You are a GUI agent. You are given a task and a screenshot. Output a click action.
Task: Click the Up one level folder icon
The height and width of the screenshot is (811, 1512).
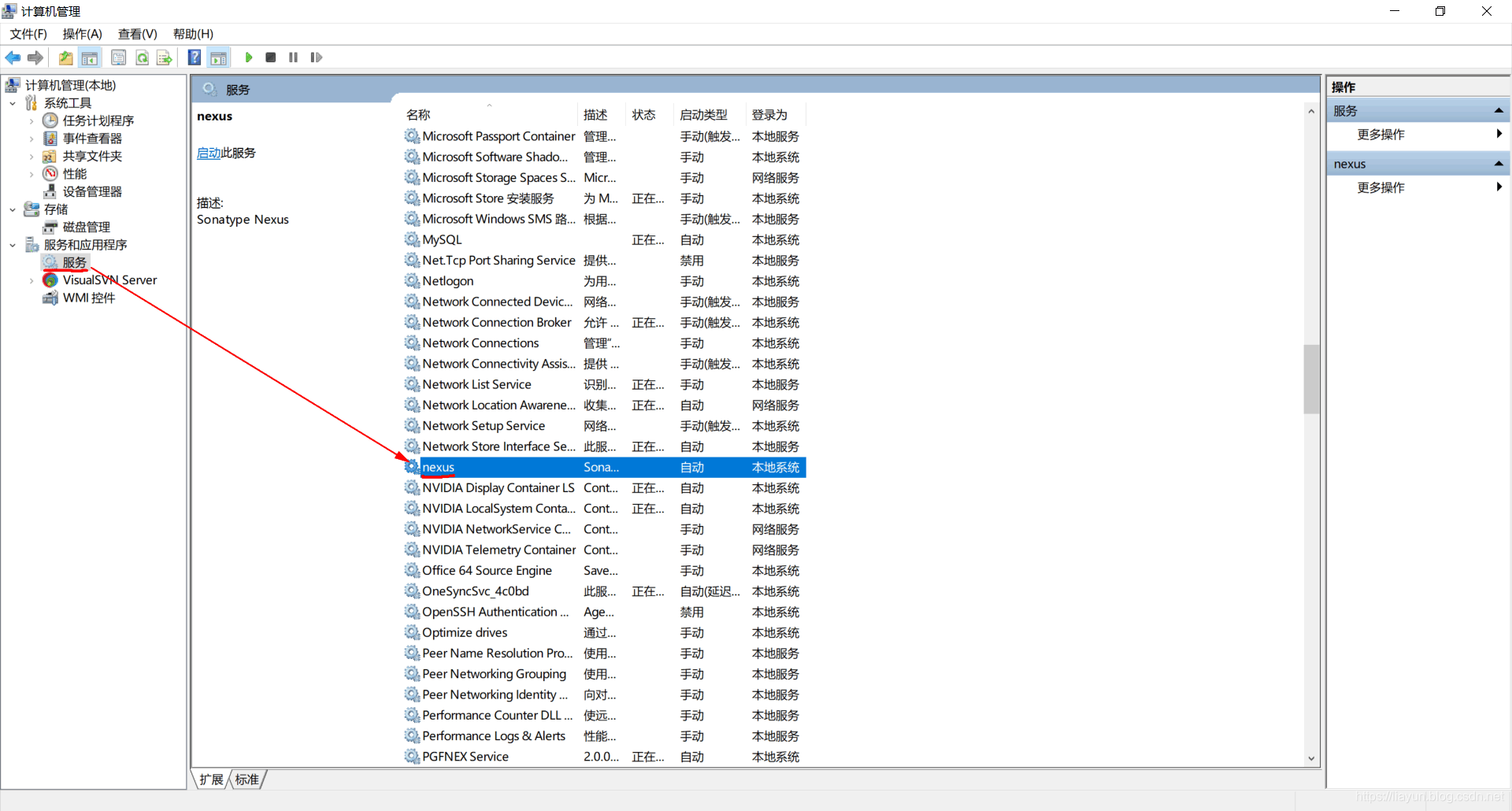pos(66,57)
